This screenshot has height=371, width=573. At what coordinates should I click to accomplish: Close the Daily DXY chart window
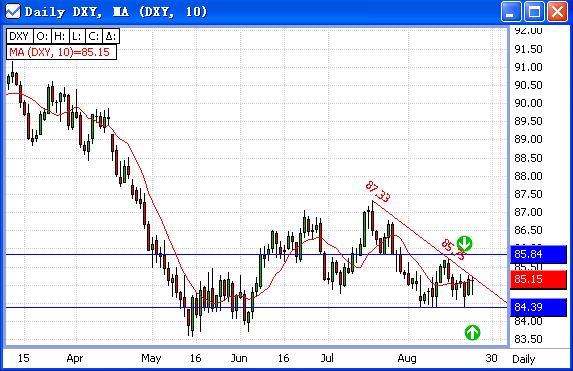coord(557,11)
